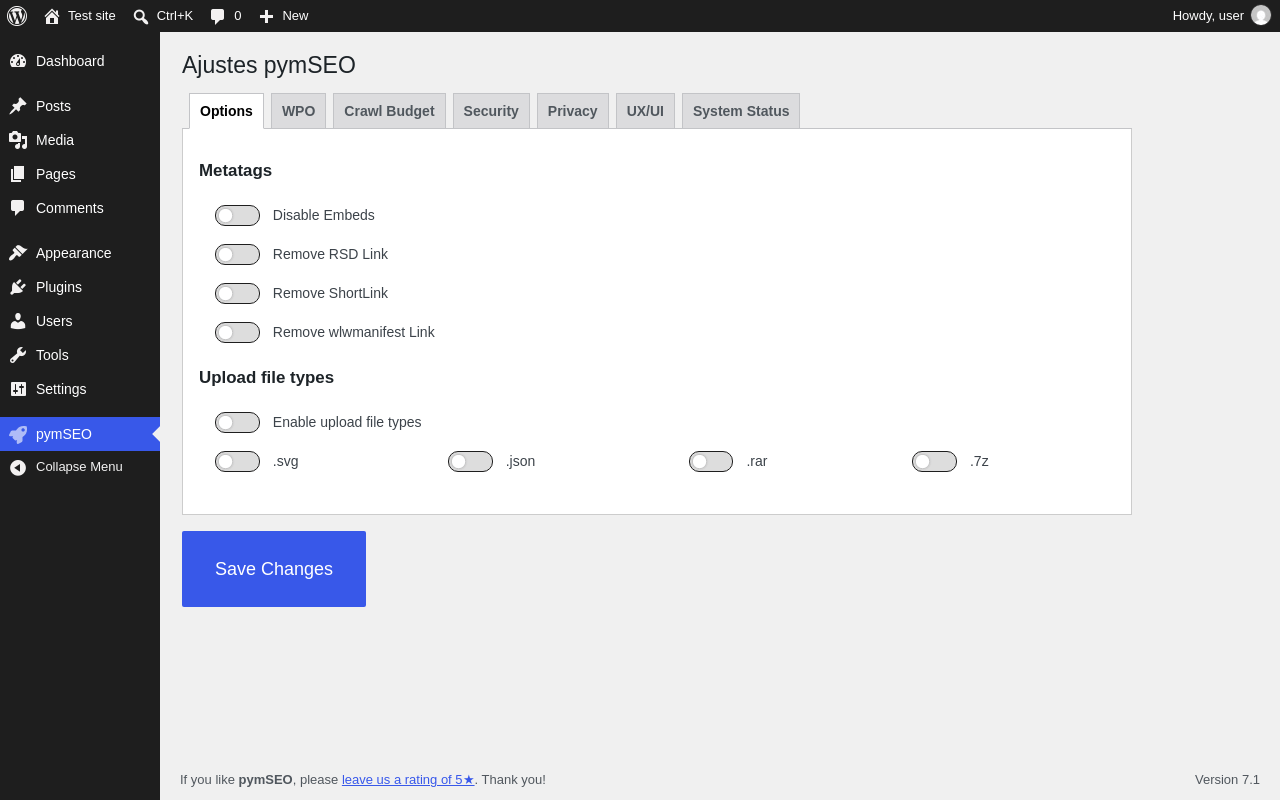This screenshot has height=800, width=1280.
Task: Switch to the Security tab
Action: [x=491, y=111]
